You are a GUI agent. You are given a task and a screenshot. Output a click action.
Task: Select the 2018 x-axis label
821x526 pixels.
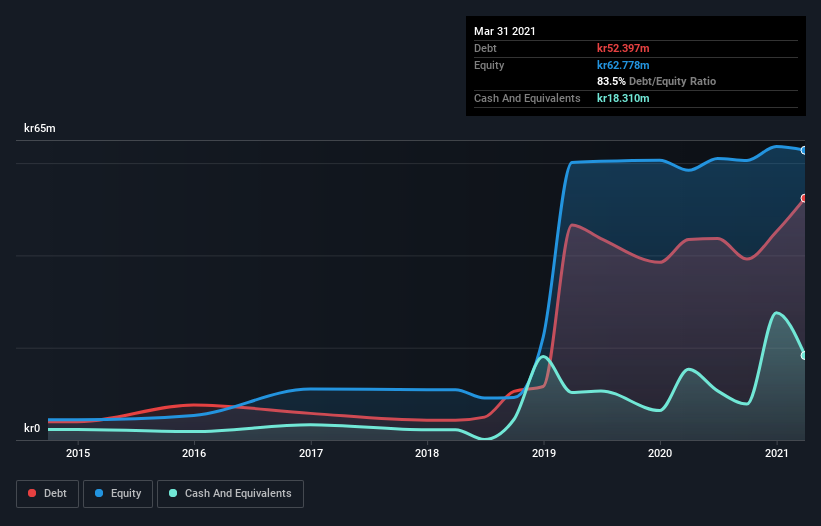[427, 453]
